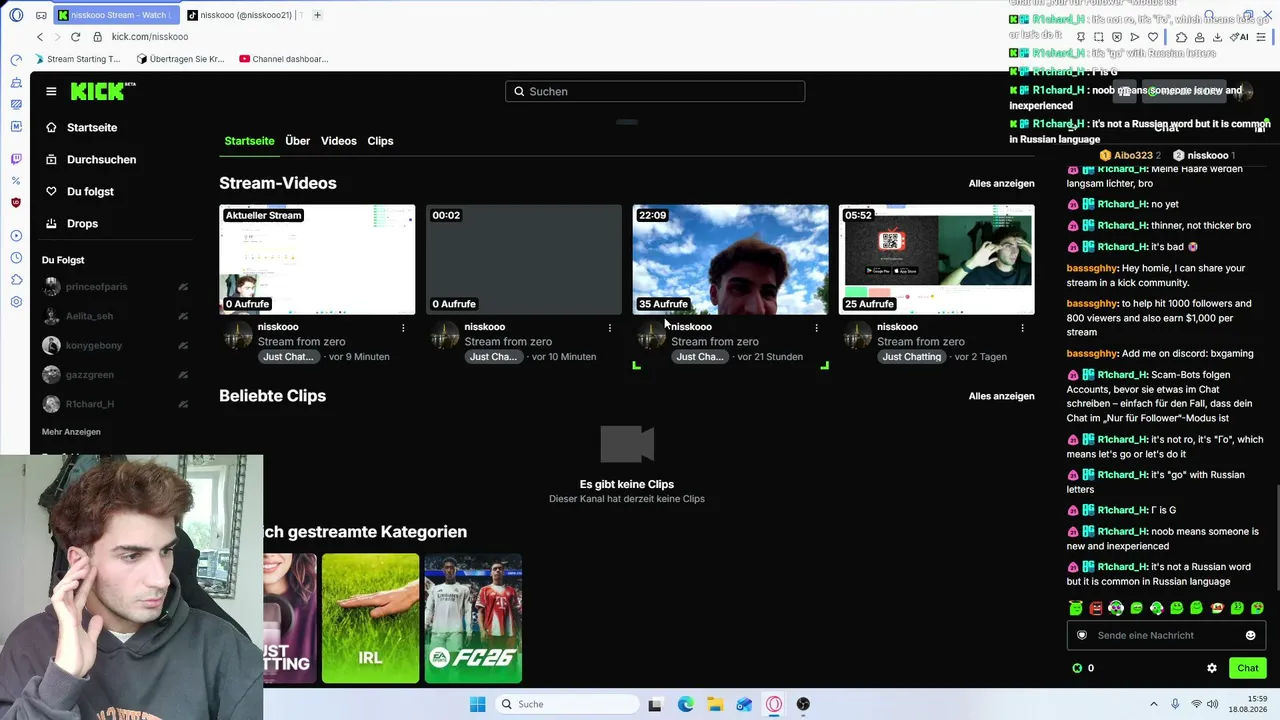Reload the current page
This screenshot has height=720, width=1280.
click(75, 37)
